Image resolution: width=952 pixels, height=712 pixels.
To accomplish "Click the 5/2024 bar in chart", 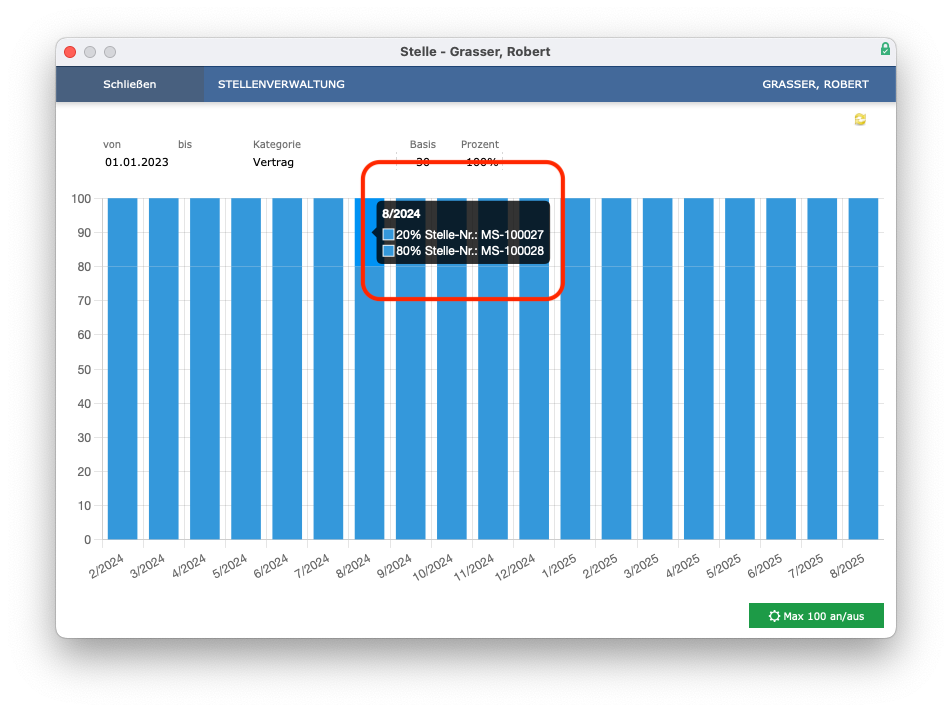I will coord(246,368).
